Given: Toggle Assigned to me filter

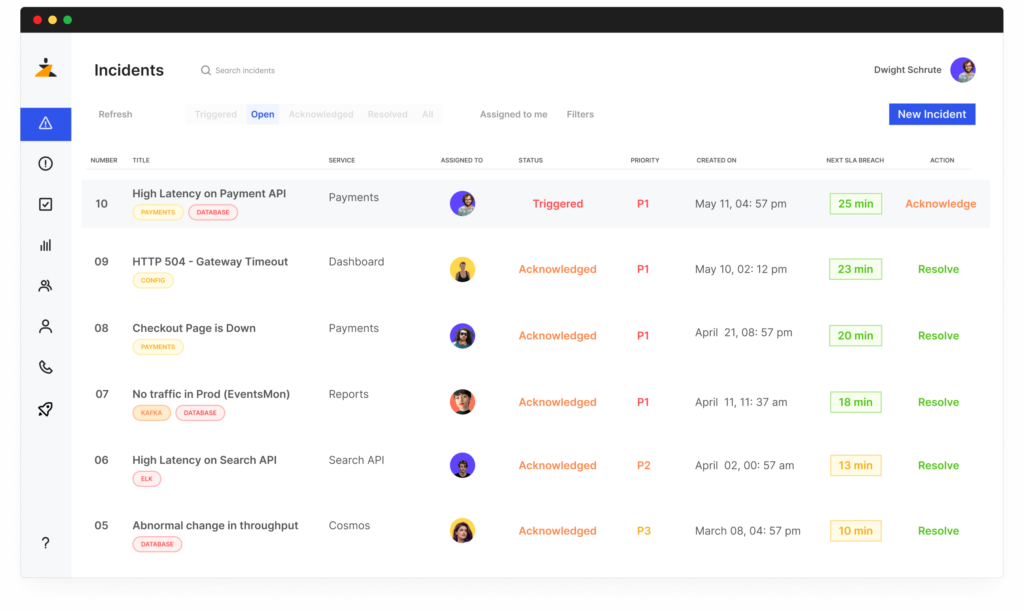Looking at the screenshot, I should tap(513, 114).
